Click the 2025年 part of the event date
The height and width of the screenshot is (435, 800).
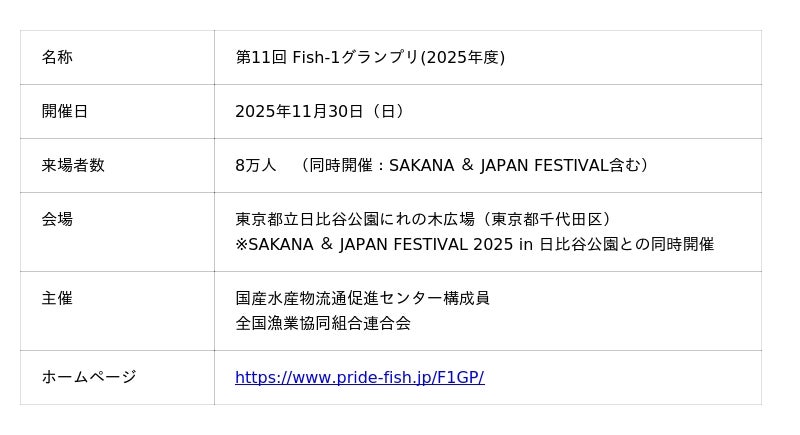tap(263, 111)
